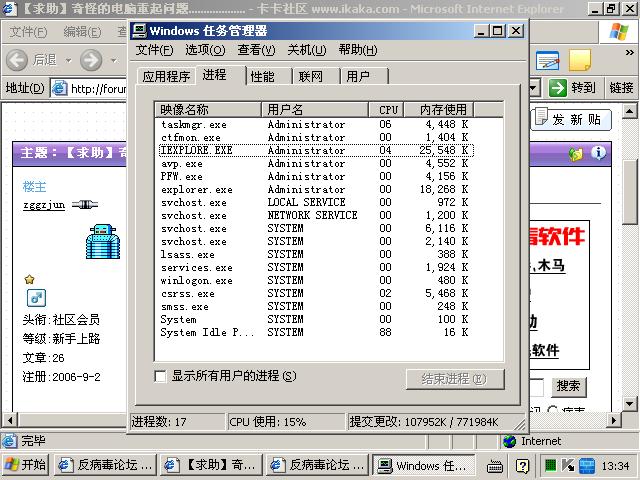Click the zggzjun username link
The width and height of the screenshot is (640, 480).
click(44, 204)
